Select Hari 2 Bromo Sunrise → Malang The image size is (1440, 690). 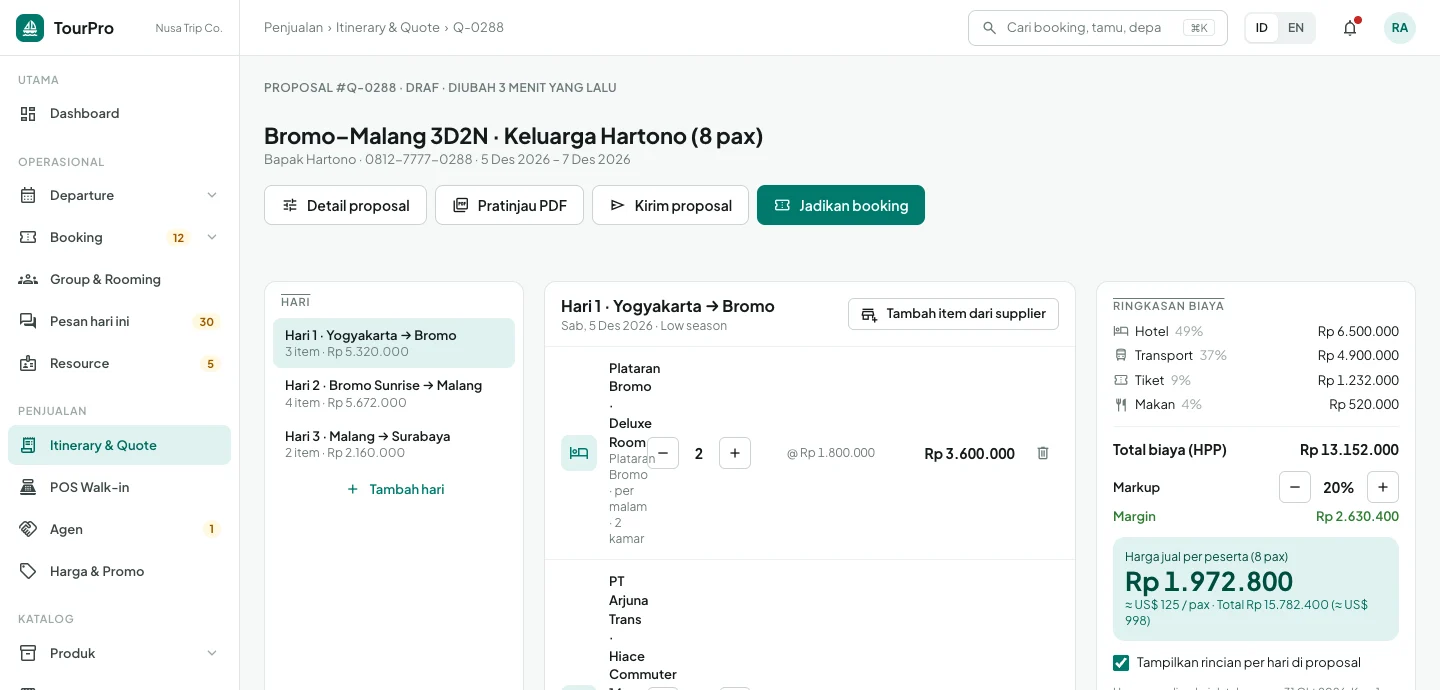coord(394,393)
